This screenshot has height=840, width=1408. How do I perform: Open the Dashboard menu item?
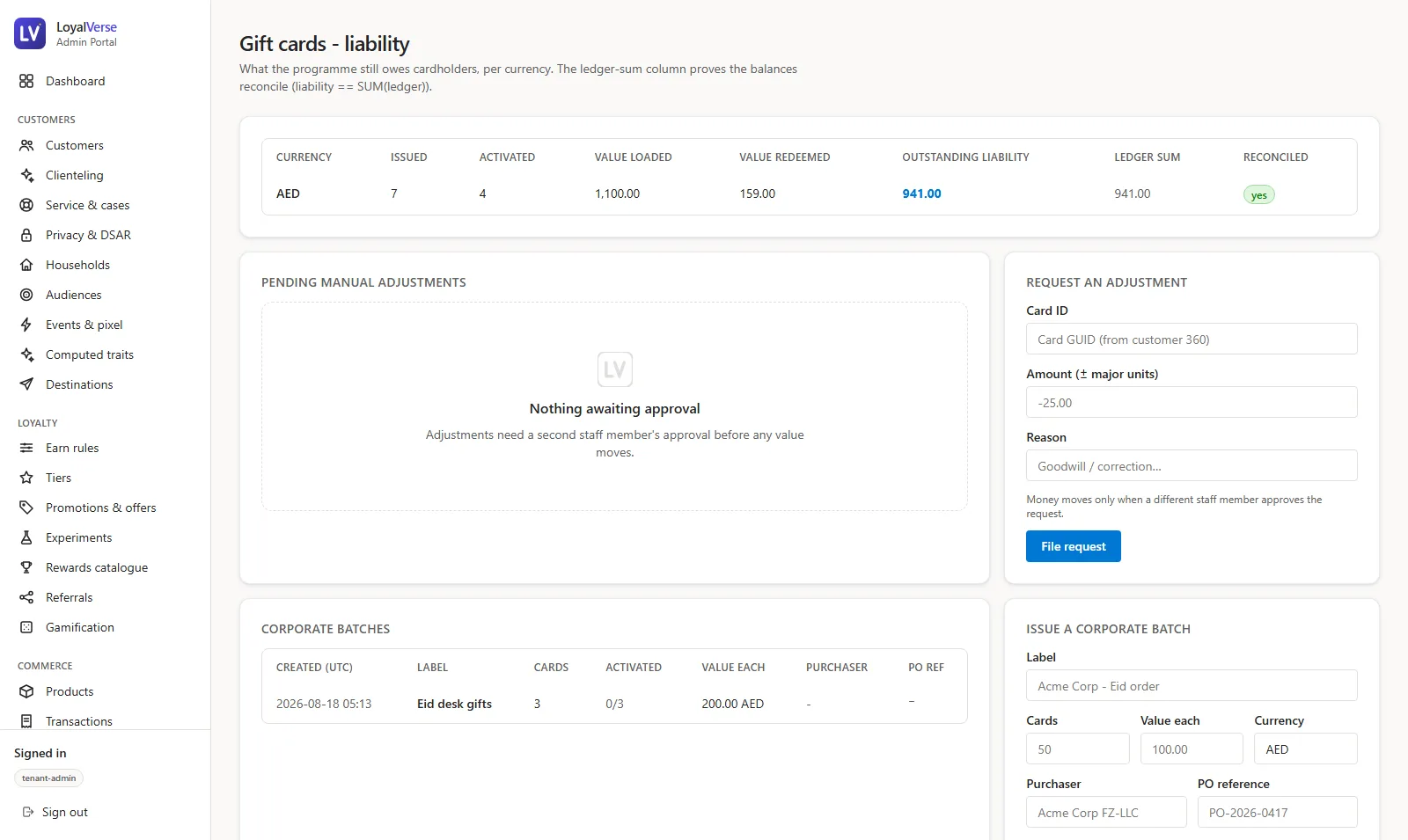coord(106,81)
